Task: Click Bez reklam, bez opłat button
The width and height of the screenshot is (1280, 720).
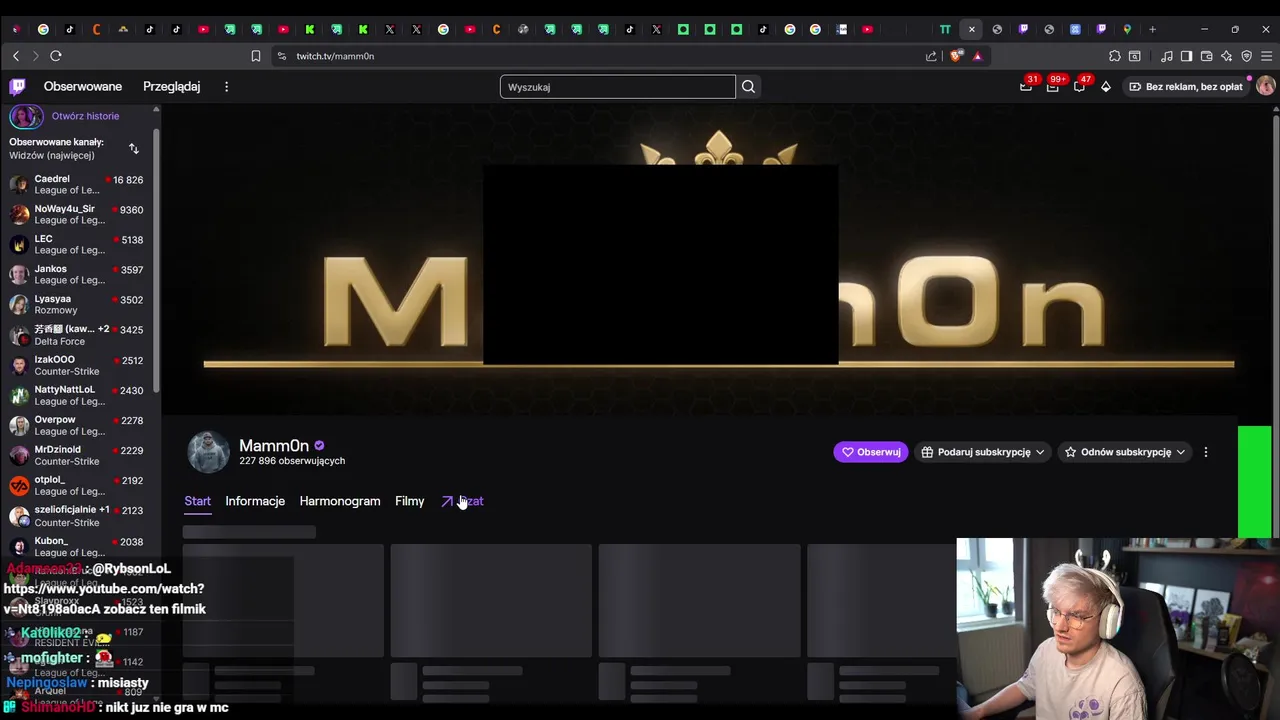Action: (1186, 87)
